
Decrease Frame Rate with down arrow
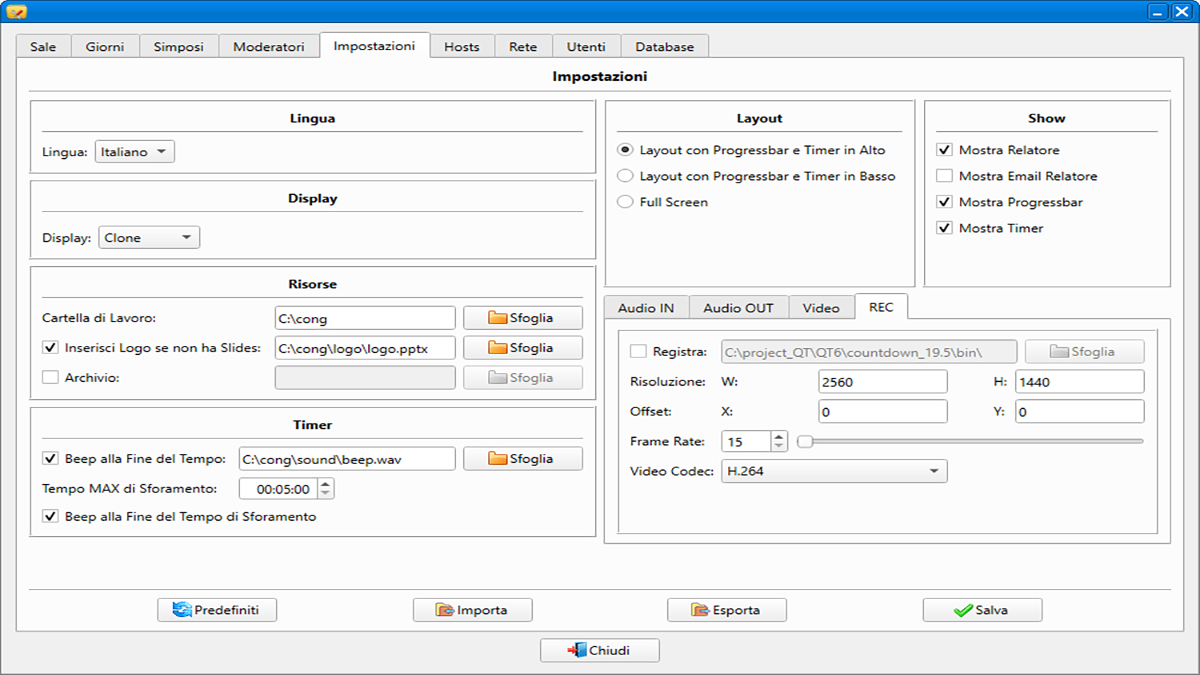tap(780, 446)
